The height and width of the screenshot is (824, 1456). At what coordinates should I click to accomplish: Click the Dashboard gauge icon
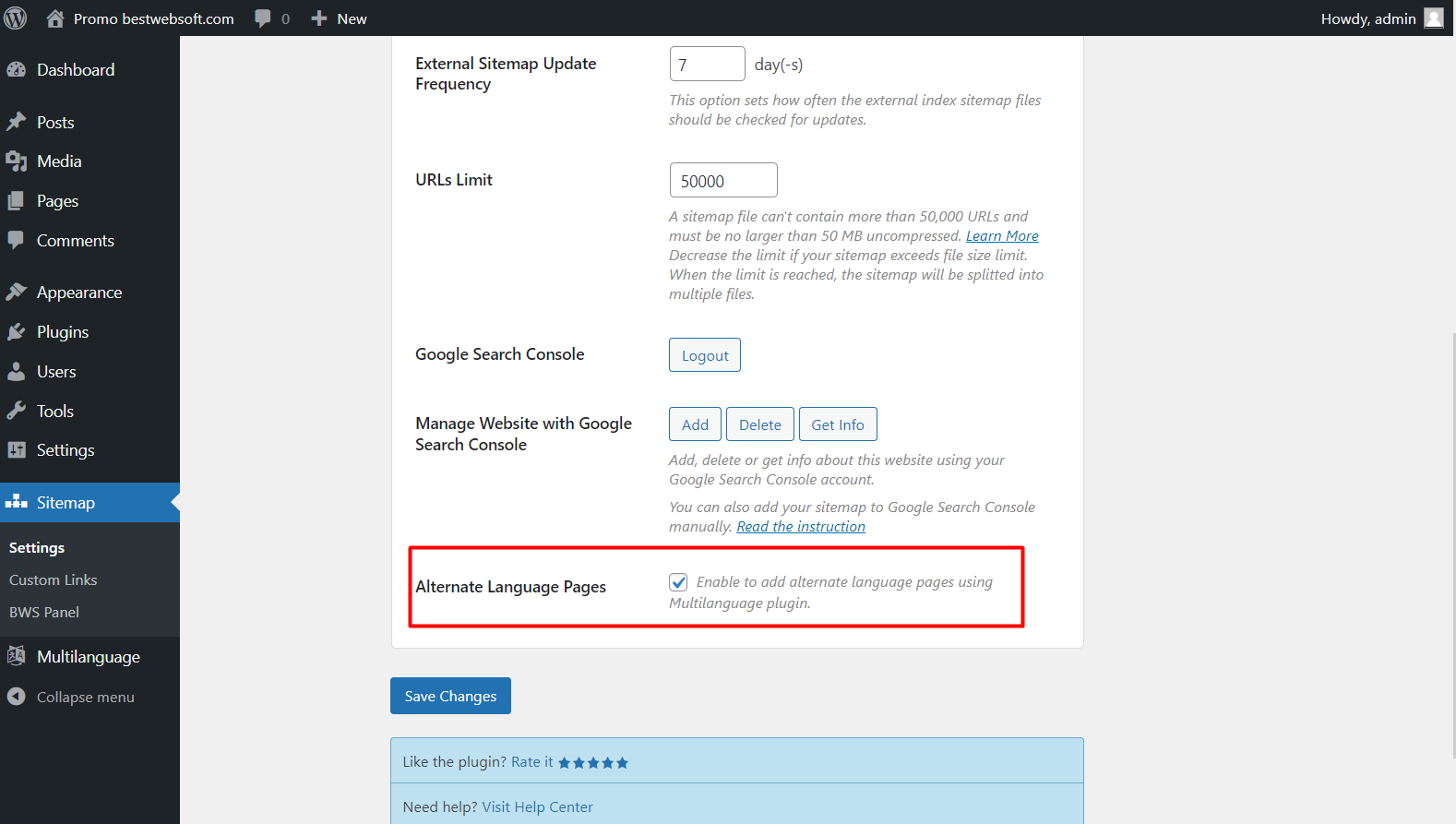(17, 70)
